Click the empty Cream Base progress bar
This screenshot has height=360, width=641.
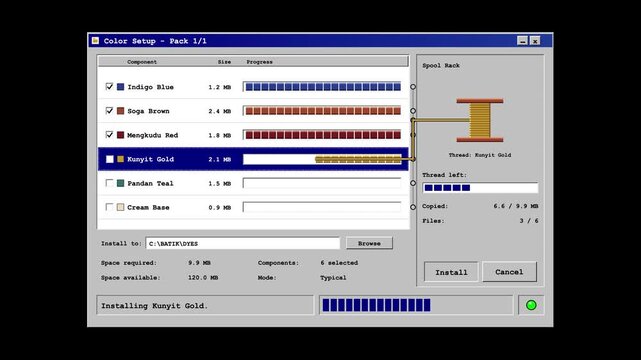(322, 207)
